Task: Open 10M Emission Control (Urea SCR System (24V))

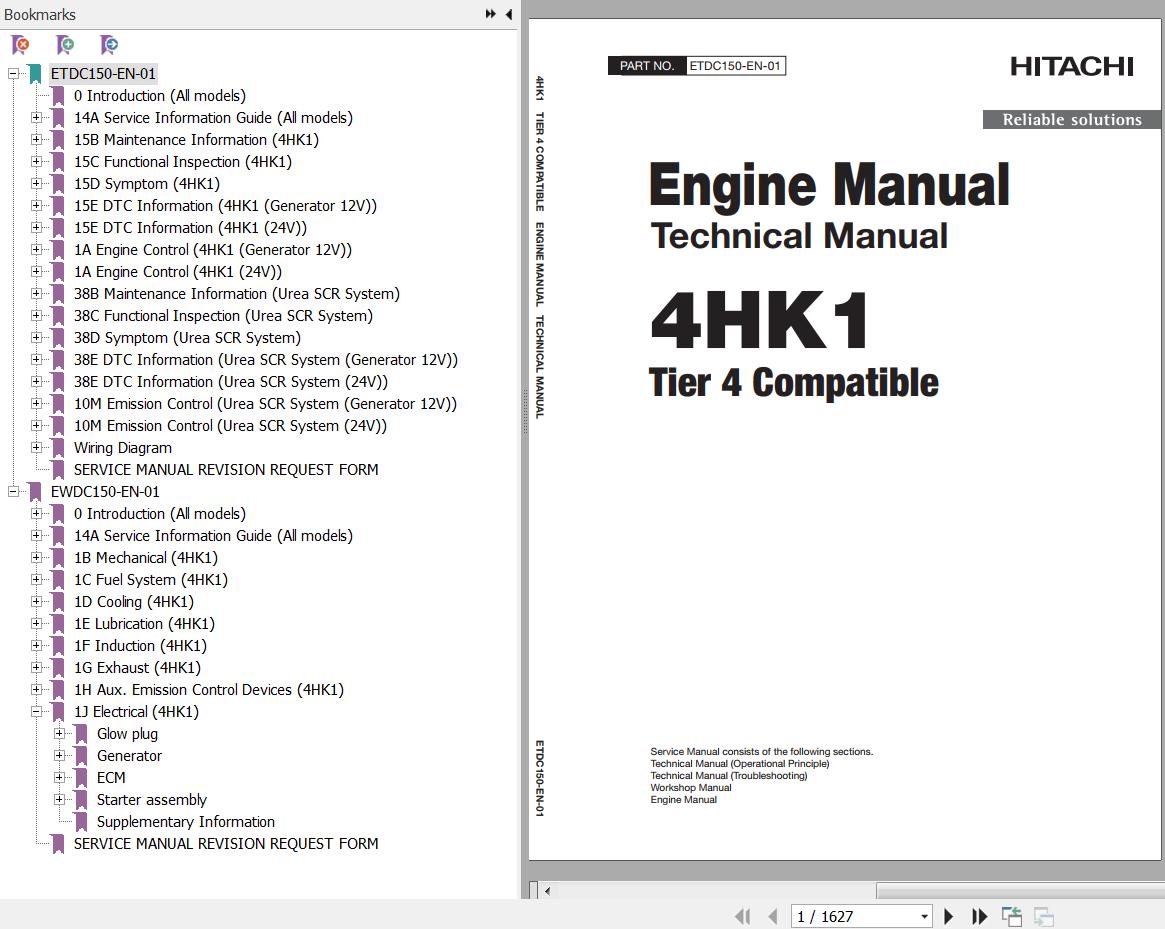Action: pos(230,425)
